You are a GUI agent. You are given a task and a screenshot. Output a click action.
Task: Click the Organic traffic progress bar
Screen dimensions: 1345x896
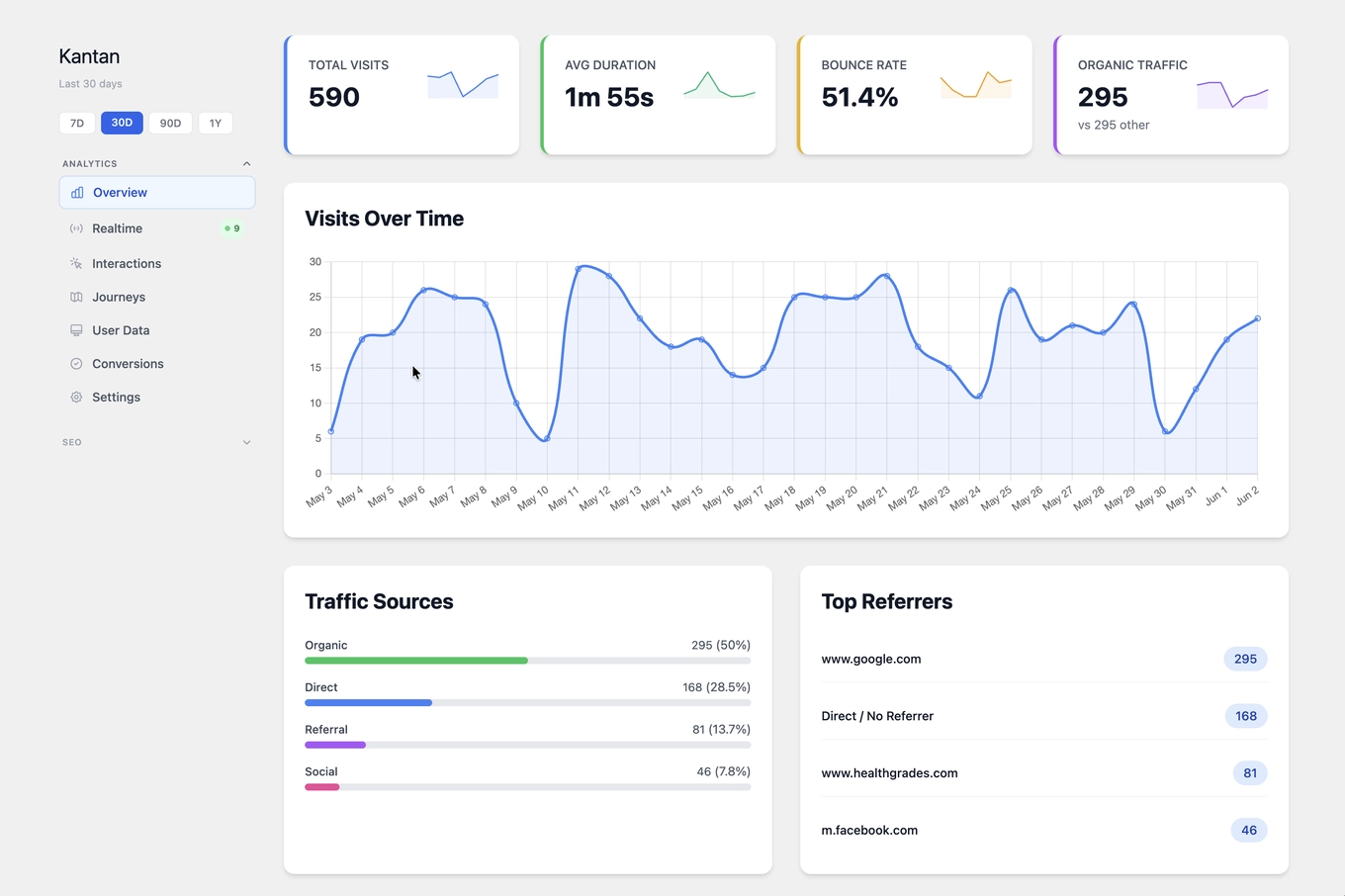point(528,661)
